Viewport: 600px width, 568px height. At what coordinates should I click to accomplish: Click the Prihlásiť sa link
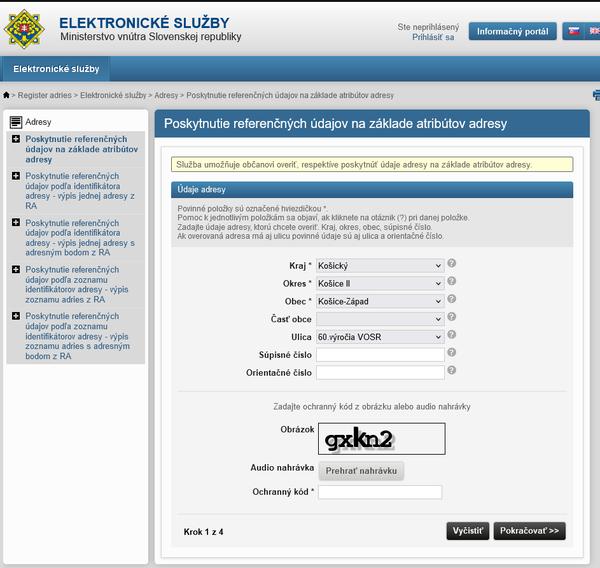point(433,37)
